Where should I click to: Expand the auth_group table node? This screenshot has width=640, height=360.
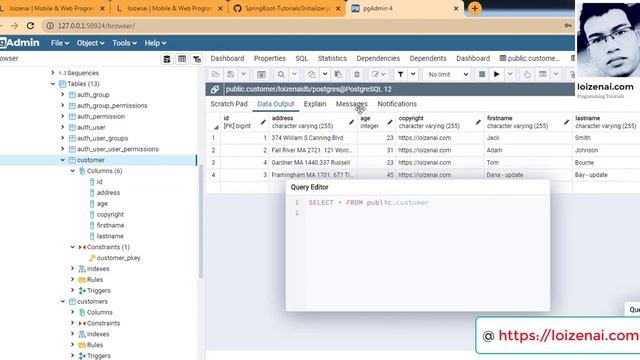click(62, 94)
